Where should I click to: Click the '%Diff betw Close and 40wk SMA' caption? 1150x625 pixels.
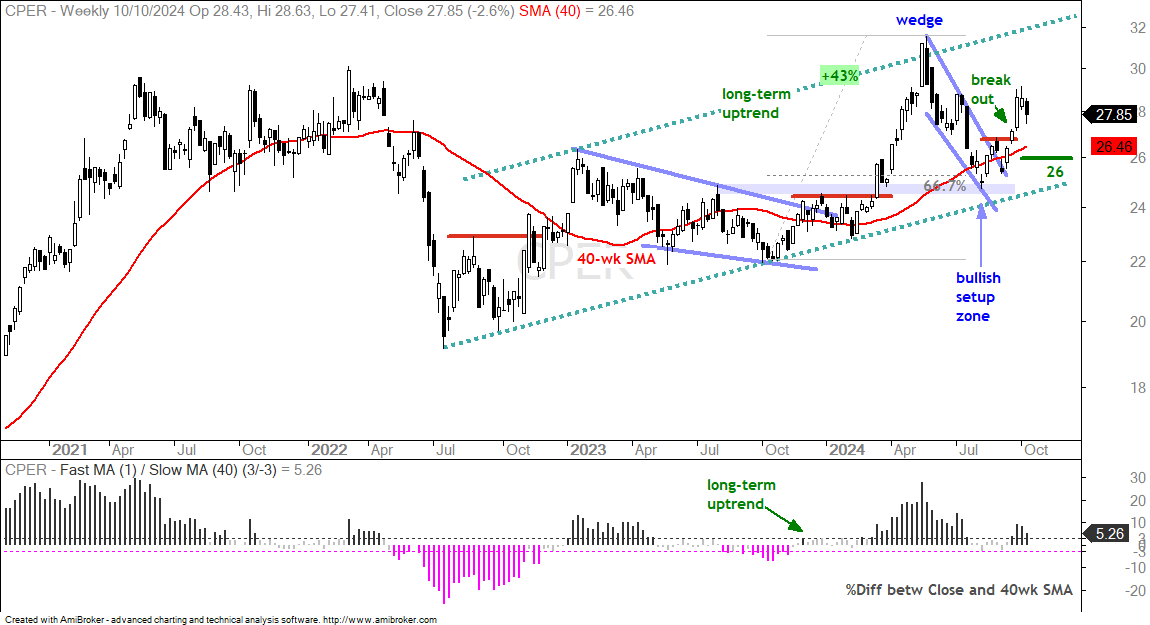[959, 590]
